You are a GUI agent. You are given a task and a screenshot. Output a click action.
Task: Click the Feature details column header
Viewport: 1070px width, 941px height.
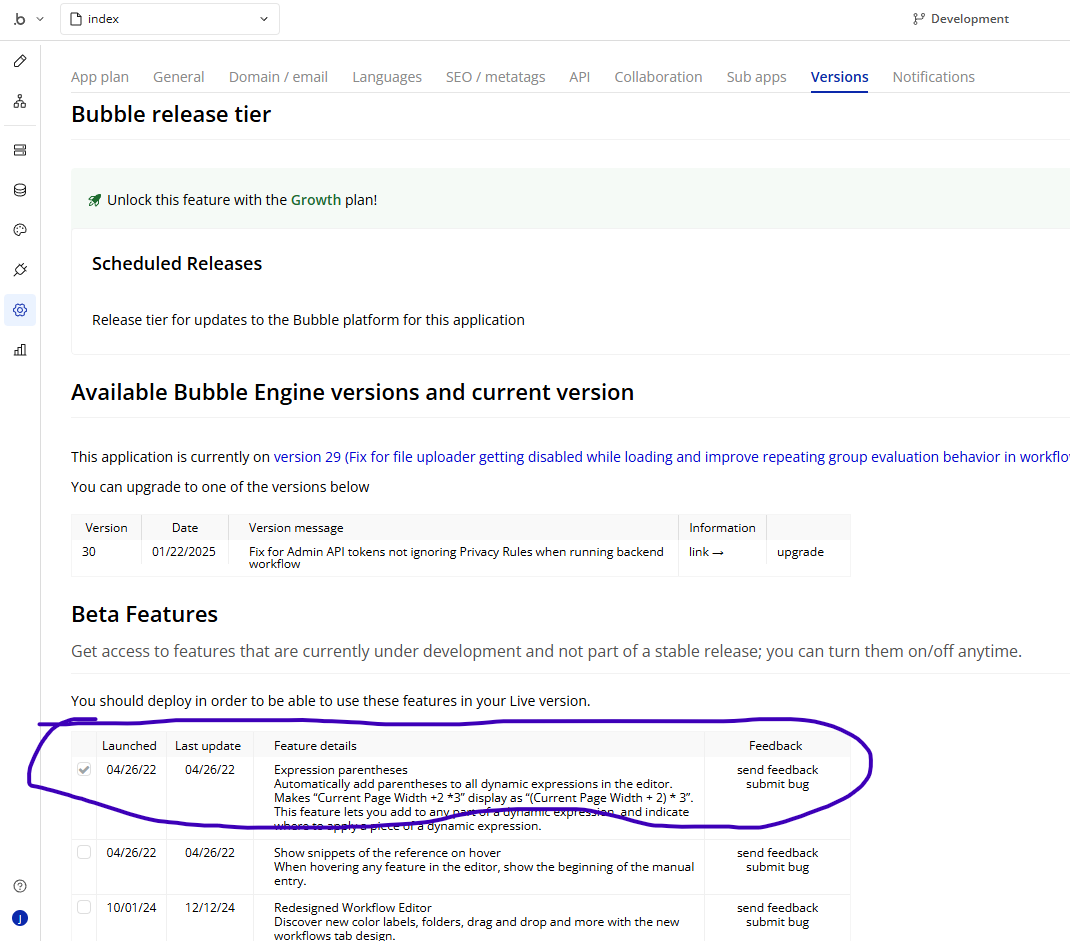[x=315, y=746]
